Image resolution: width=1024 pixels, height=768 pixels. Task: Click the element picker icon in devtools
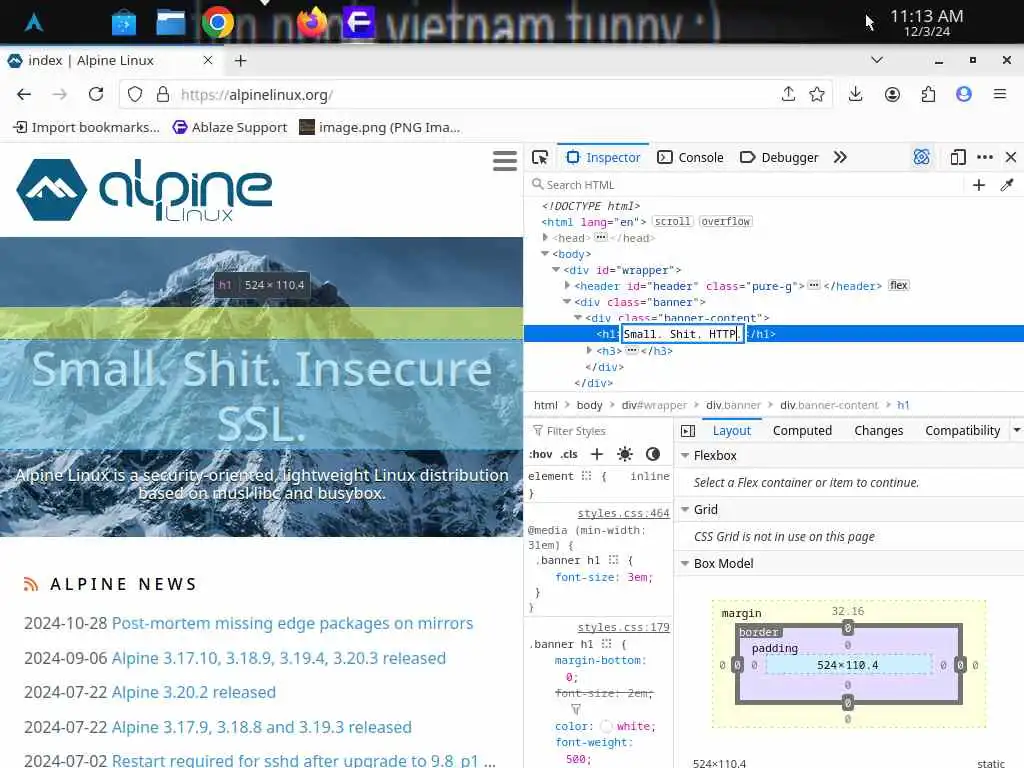(x=540, y=157)
